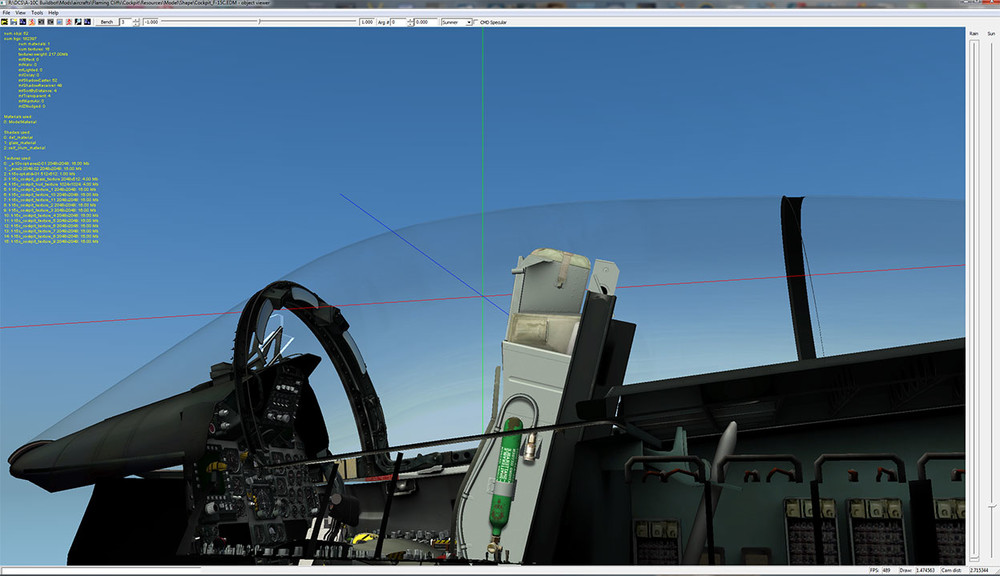This screenshot has width=1000, height=576.
Task: Click the second red runner toolbar icon
Action: (68, 21)
